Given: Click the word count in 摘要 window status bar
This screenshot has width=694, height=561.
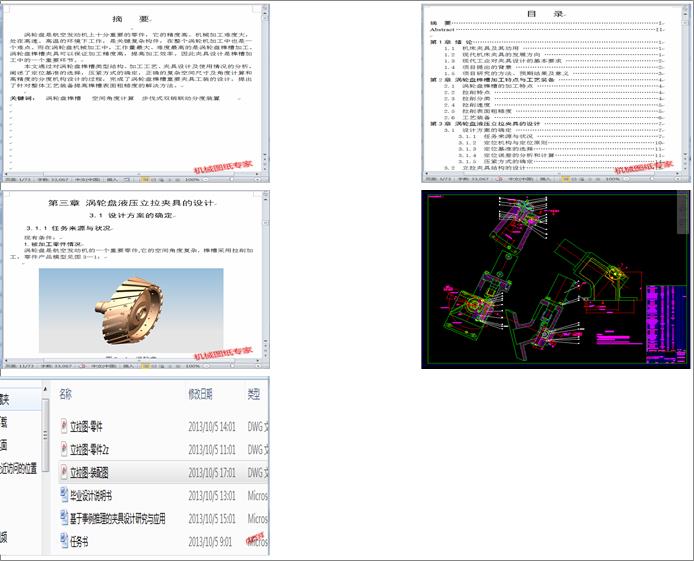Looking at the screenshot, I should [x=53, y=180].
